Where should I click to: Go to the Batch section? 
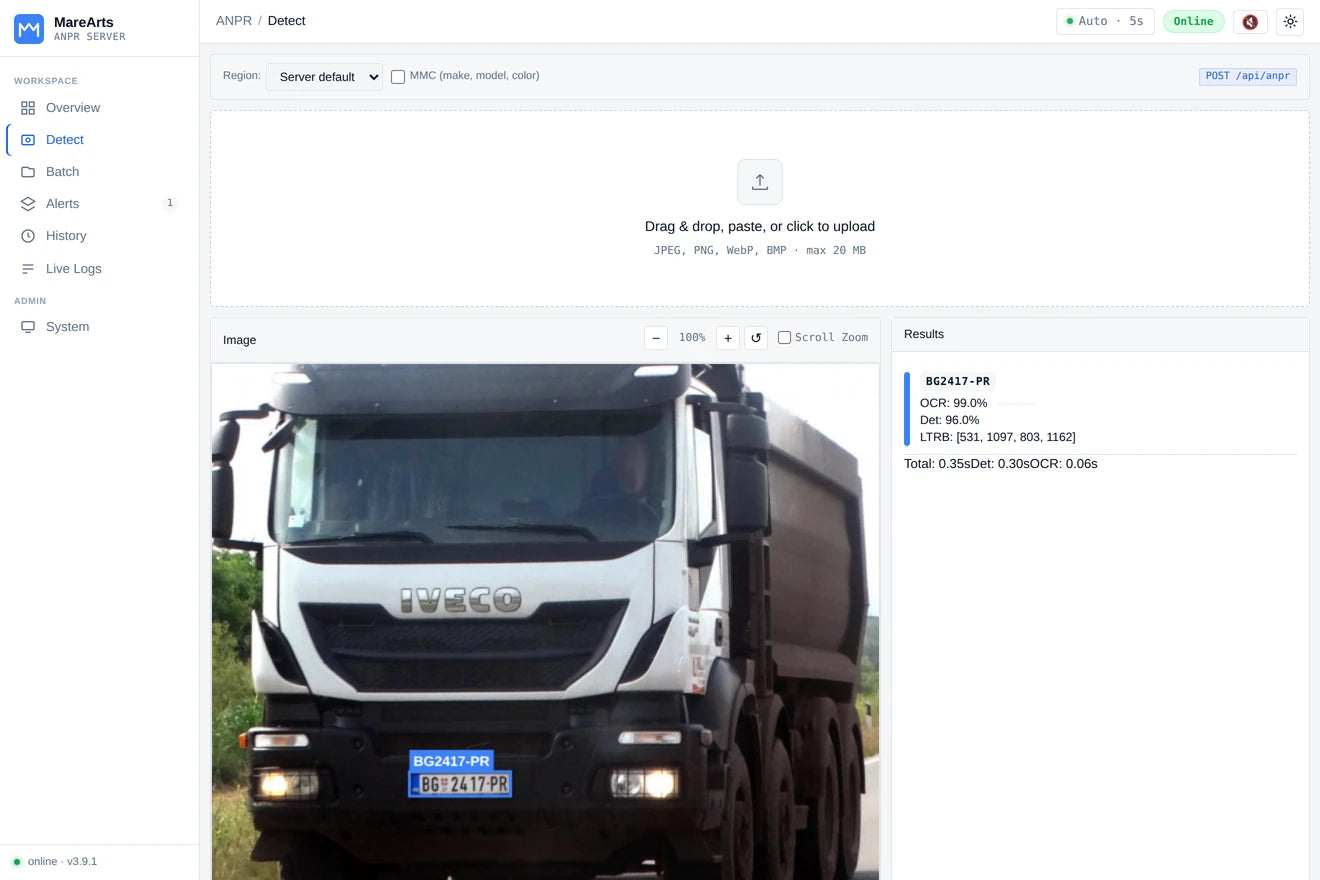(x=100, y=172)
